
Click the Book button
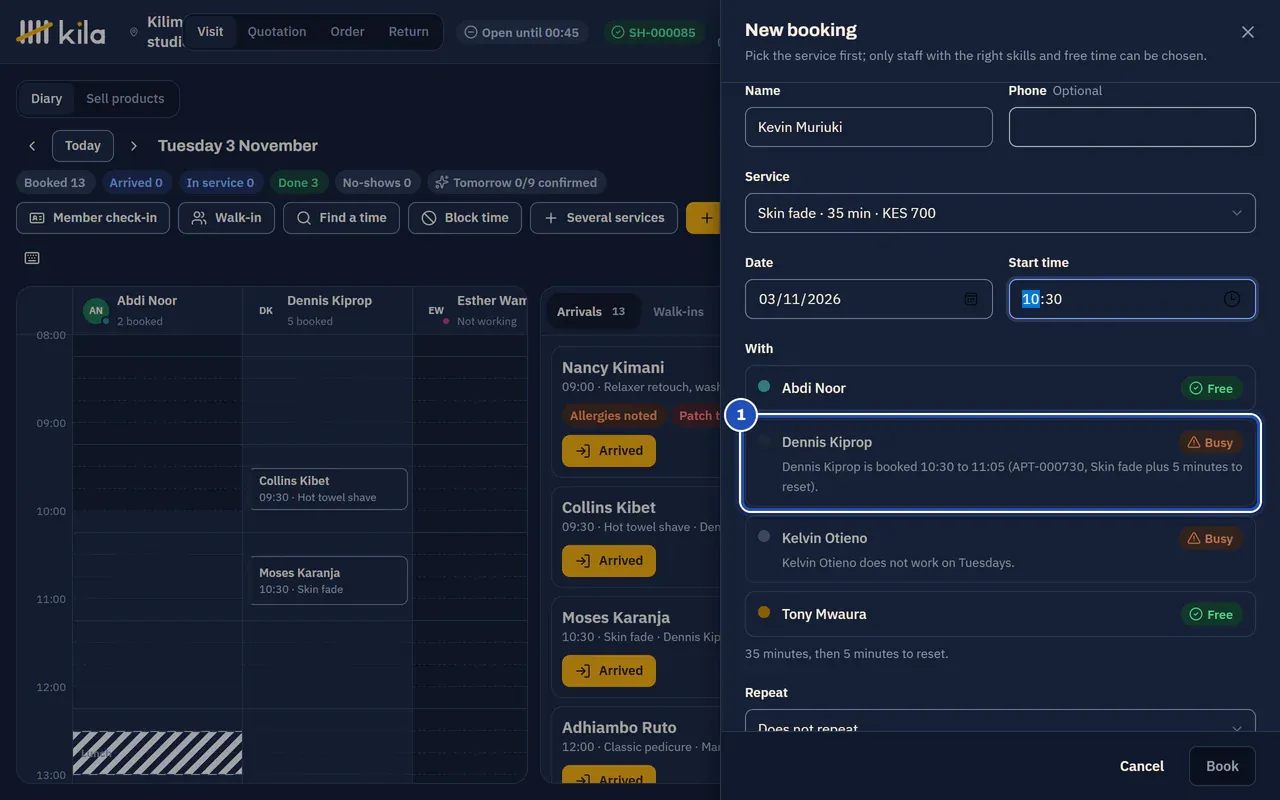(1222, 766)
